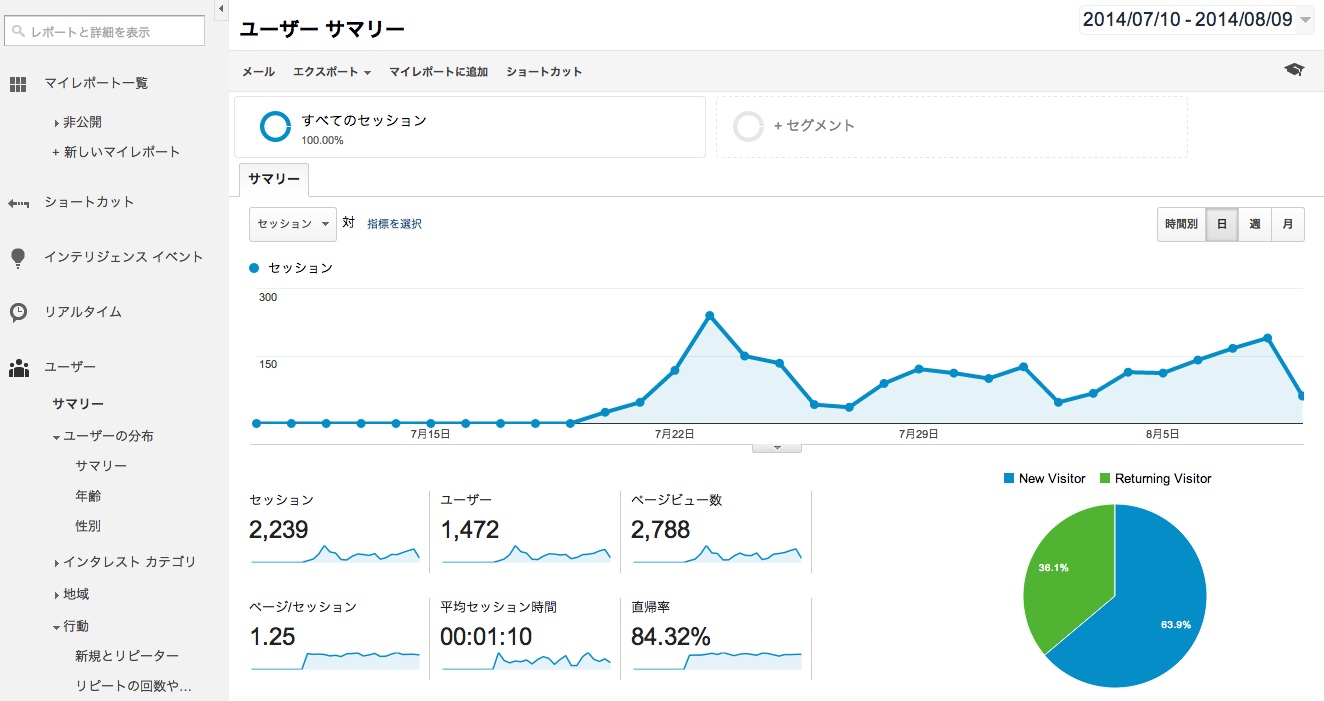
Task: Open the セッション metric dropdown
Action: [292, 224]
